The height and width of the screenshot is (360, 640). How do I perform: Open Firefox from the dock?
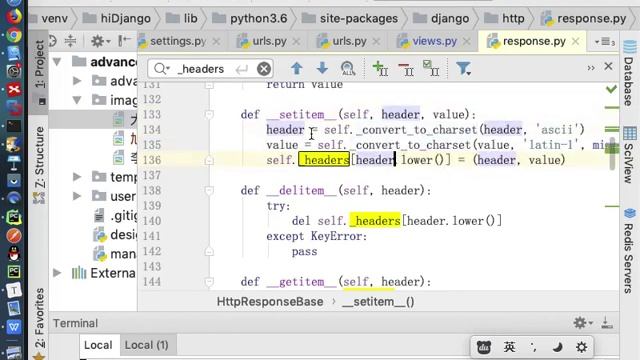(13, 16)
